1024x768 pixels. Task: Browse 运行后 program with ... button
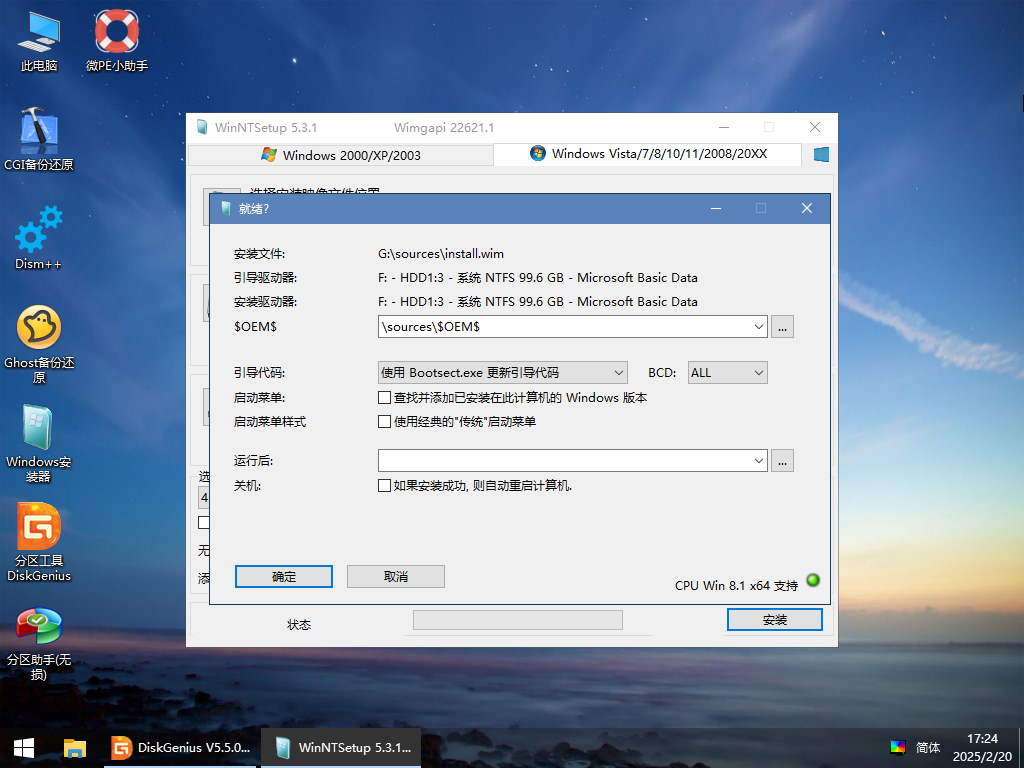(x=782, y=461)
